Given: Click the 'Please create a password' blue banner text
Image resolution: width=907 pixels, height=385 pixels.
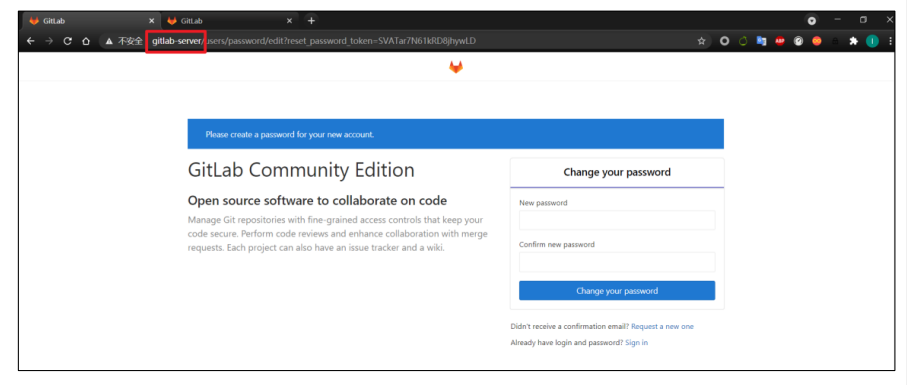Looking at the screenshot, I should pos(290,135).
